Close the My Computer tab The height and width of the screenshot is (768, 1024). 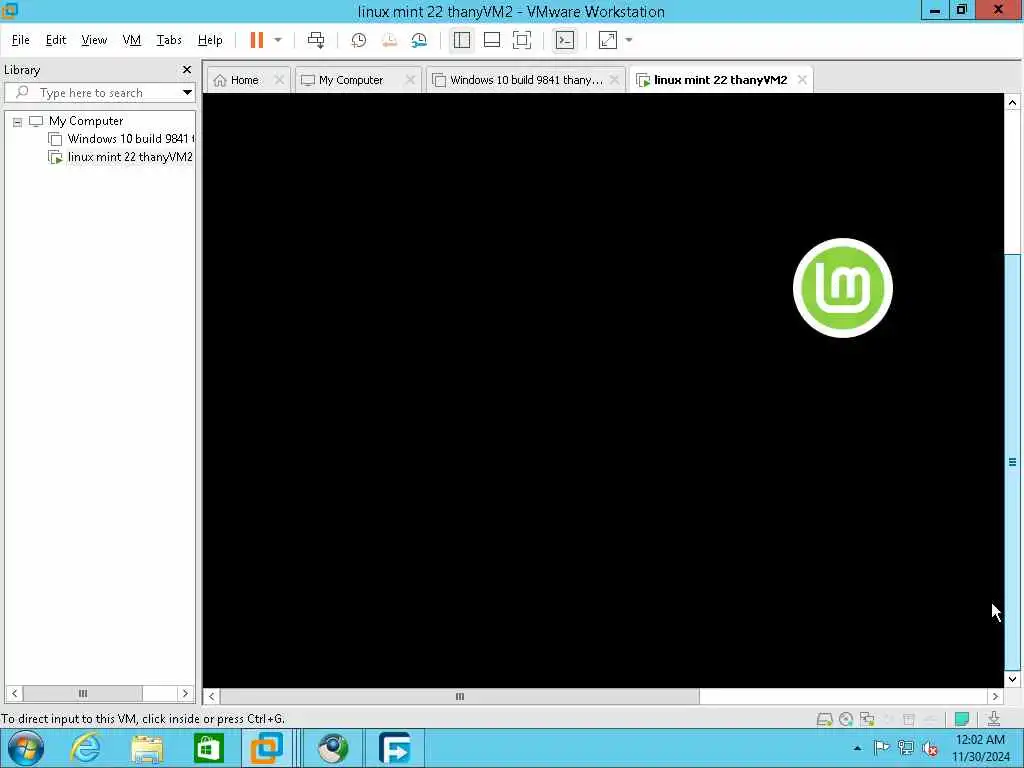pos(410,80)
